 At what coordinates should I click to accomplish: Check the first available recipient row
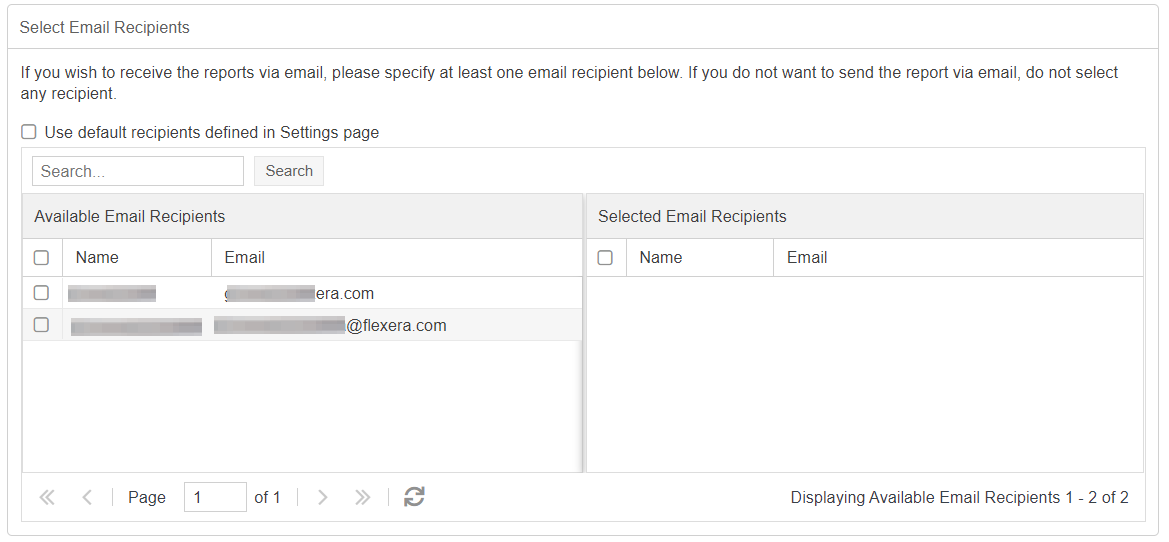pyautogui.click(x=41, y=293)
